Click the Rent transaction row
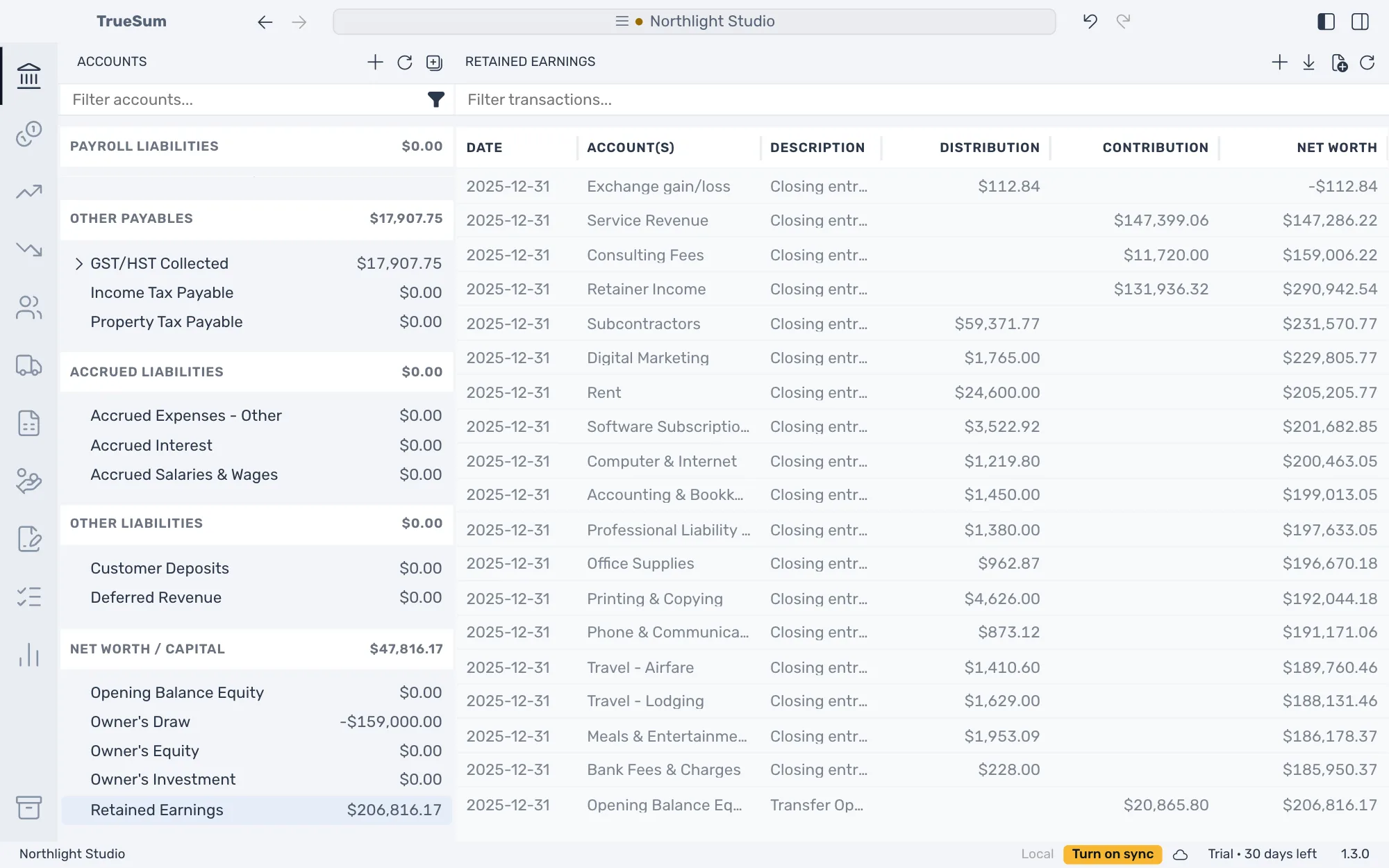Image resolution: width=1389 pixels, height=868 pixels. pos(922,393)
